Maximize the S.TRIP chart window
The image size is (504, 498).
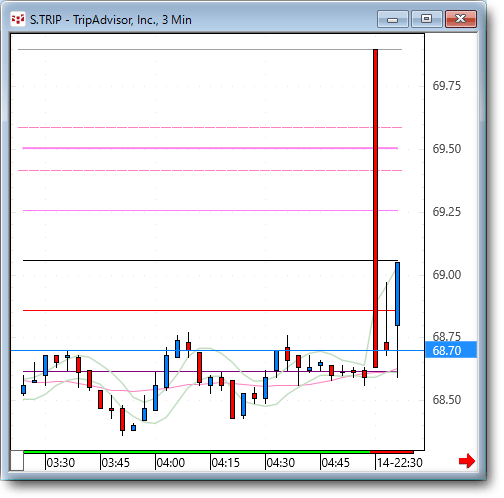pyautogui.click(x=426, y=19)
